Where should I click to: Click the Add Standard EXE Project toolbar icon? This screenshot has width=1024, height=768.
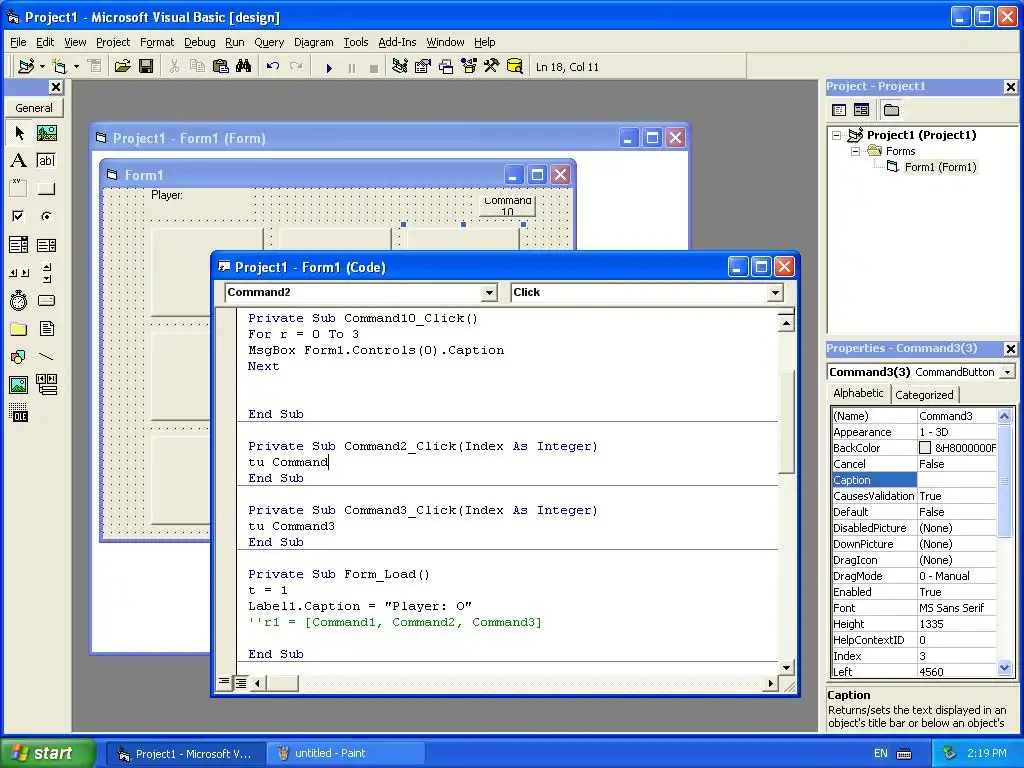point(26,67)
